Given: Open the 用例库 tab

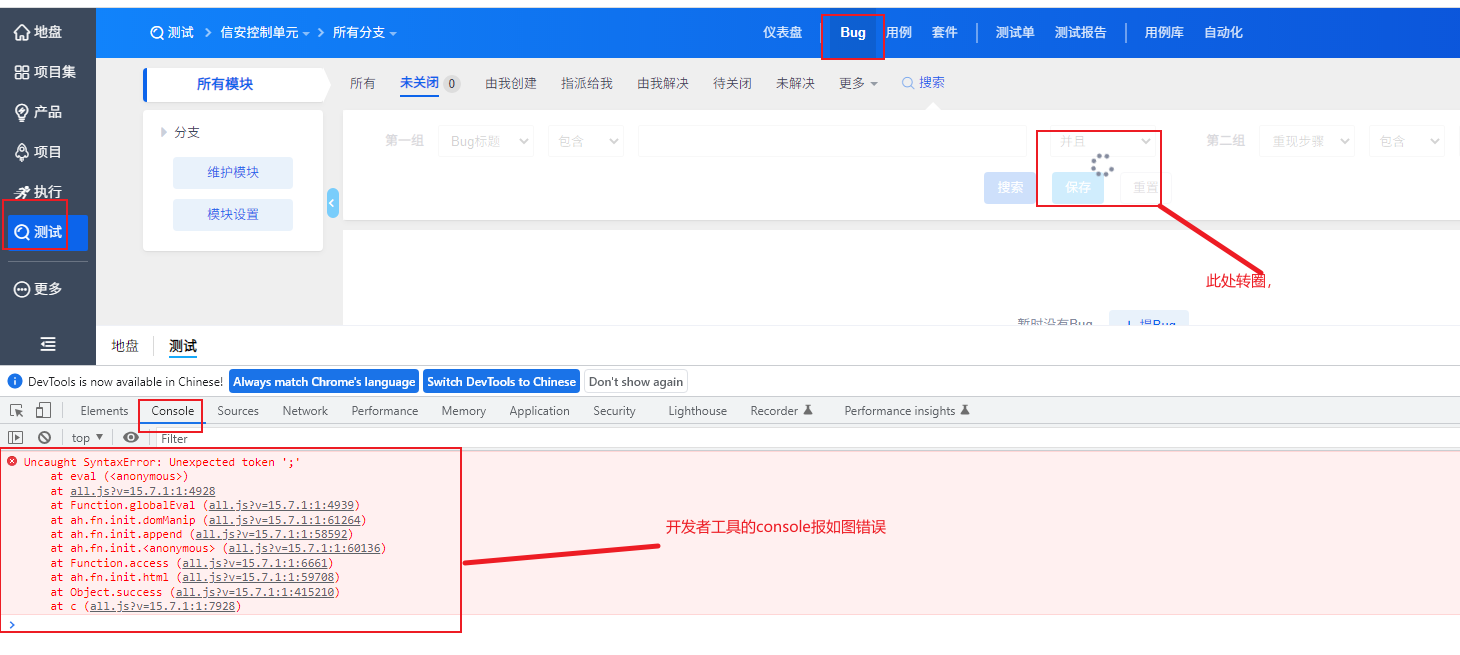Looking at the screenshot, I should tap(1165, 32).
